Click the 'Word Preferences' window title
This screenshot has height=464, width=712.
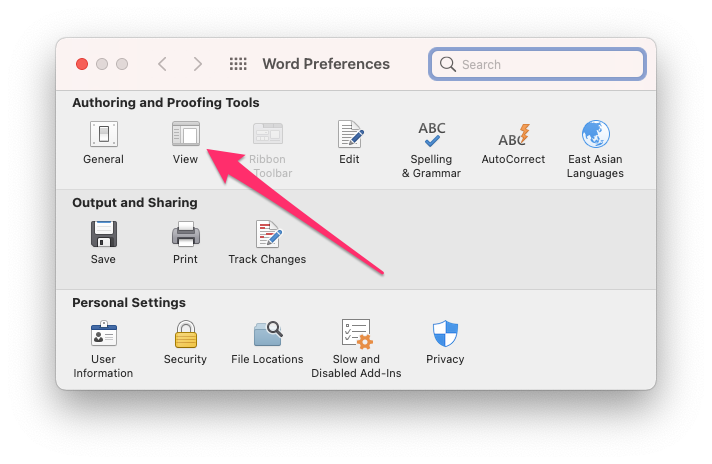[326, 64]
